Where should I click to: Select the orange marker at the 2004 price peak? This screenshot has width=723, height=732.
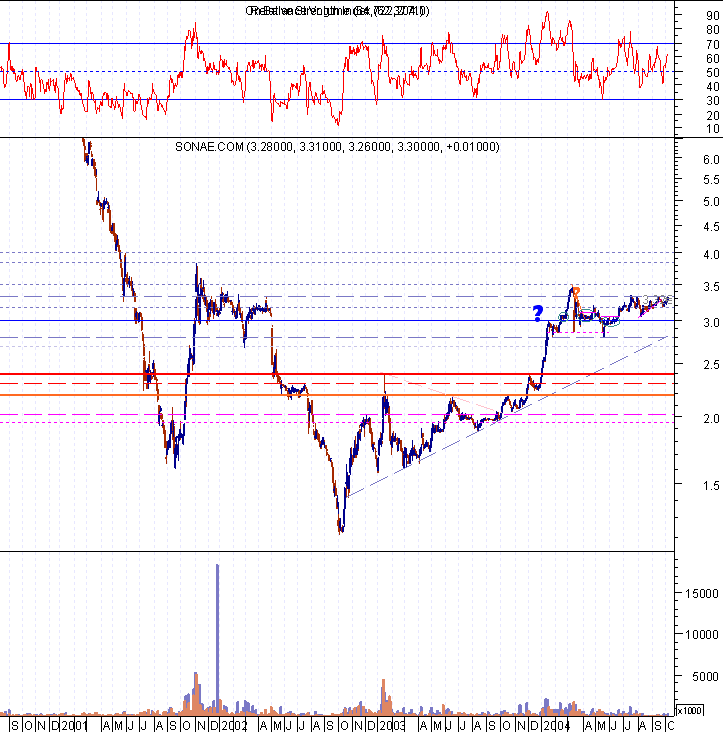[576, 292]
